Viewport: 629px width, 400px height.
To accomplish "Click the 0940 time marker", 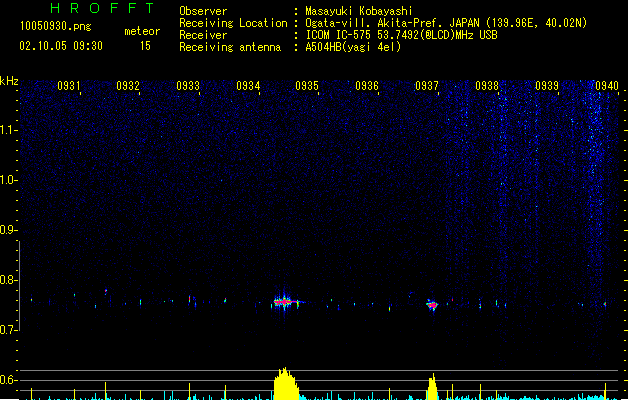I will [607, 86].
